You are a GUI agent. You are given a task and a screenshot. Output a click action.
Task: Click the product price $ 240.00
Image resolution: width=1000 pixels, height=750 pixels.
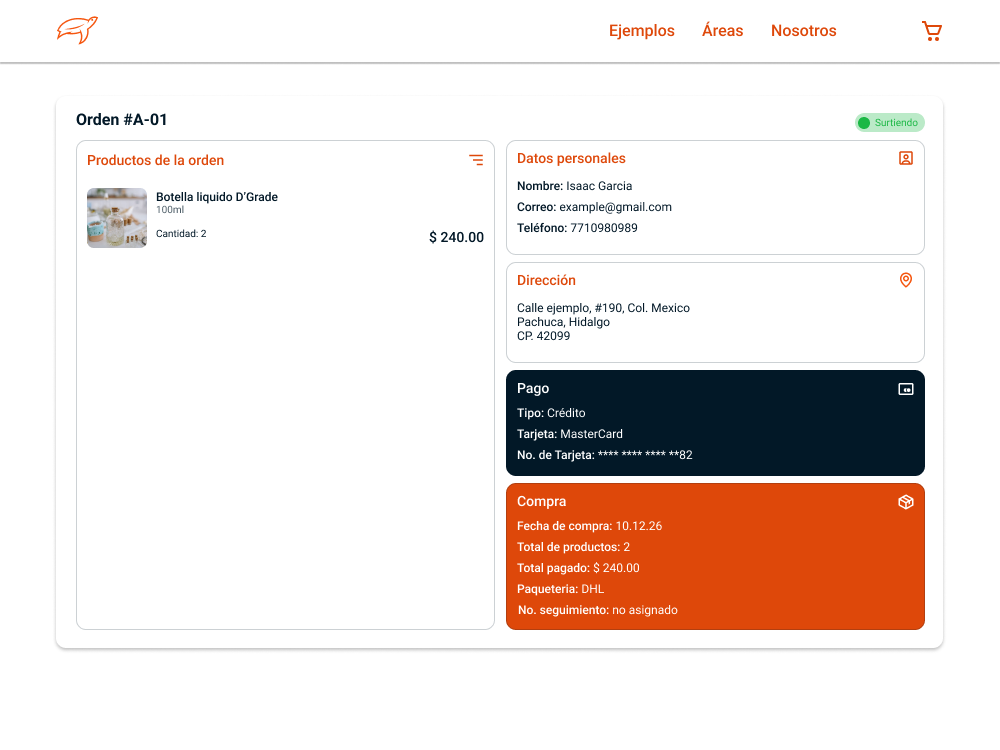pyautogui.click(x=457, y=237)
